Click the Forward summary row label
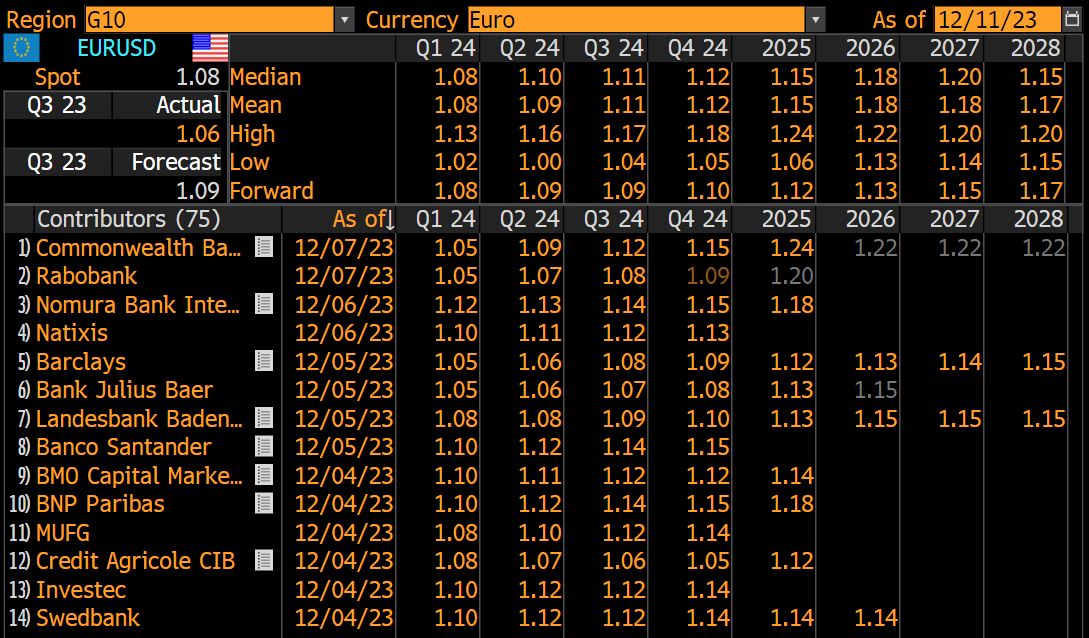Viewport: 1089px width, 638px height. click(272, 190)
